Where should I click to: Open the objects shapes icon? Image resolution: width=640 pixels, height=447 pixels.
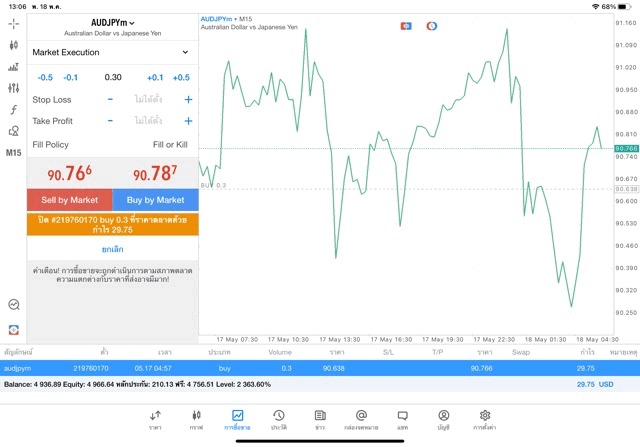[x=13, y=131]
